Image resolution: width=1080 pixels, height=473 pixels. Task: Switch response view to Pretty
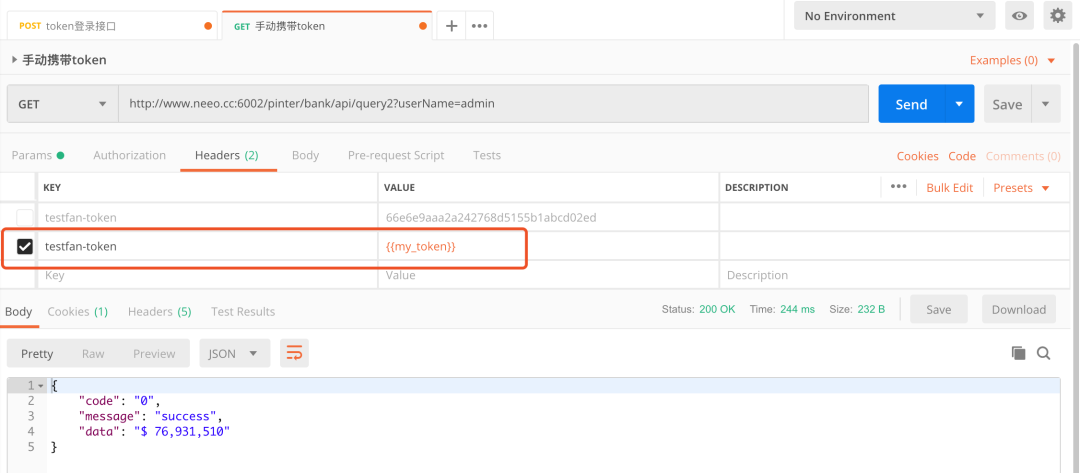pos(37,353)
